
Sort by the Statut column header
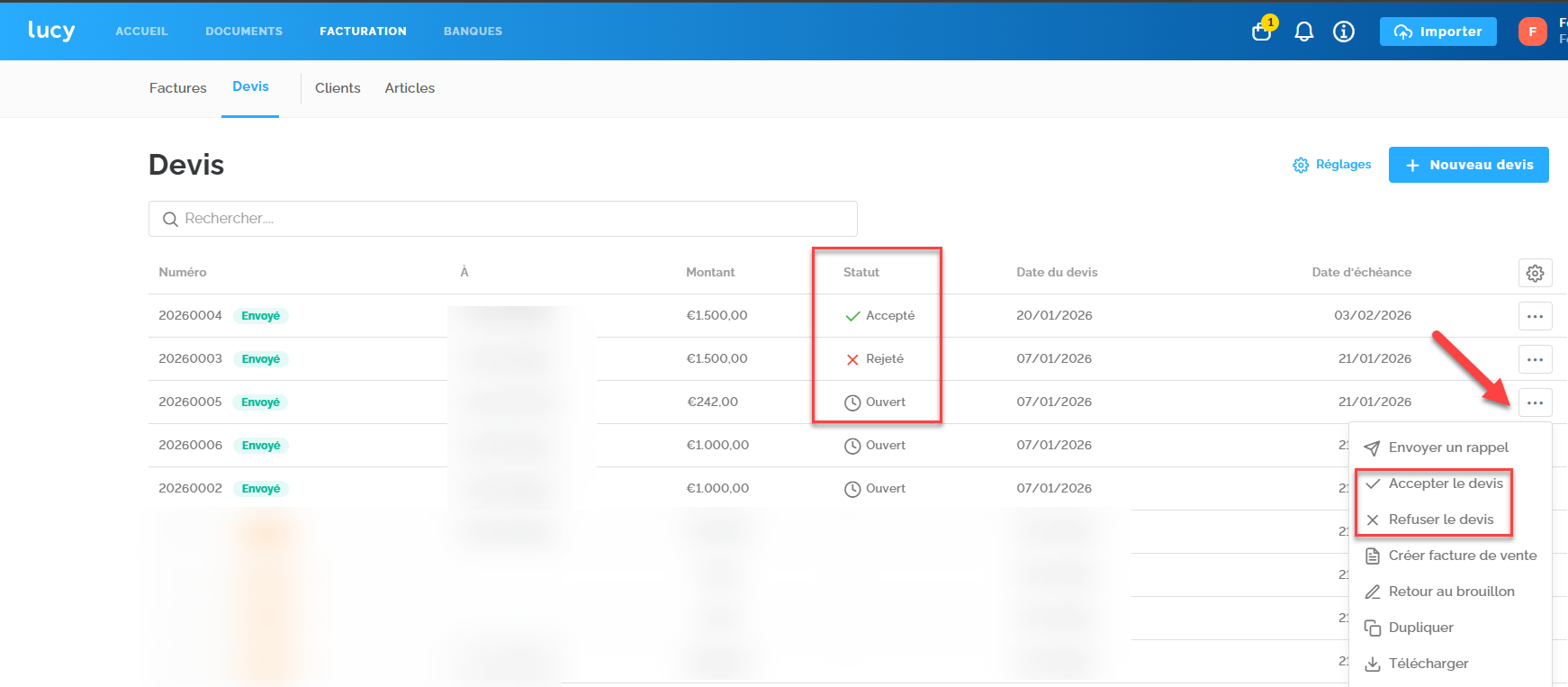861,273
